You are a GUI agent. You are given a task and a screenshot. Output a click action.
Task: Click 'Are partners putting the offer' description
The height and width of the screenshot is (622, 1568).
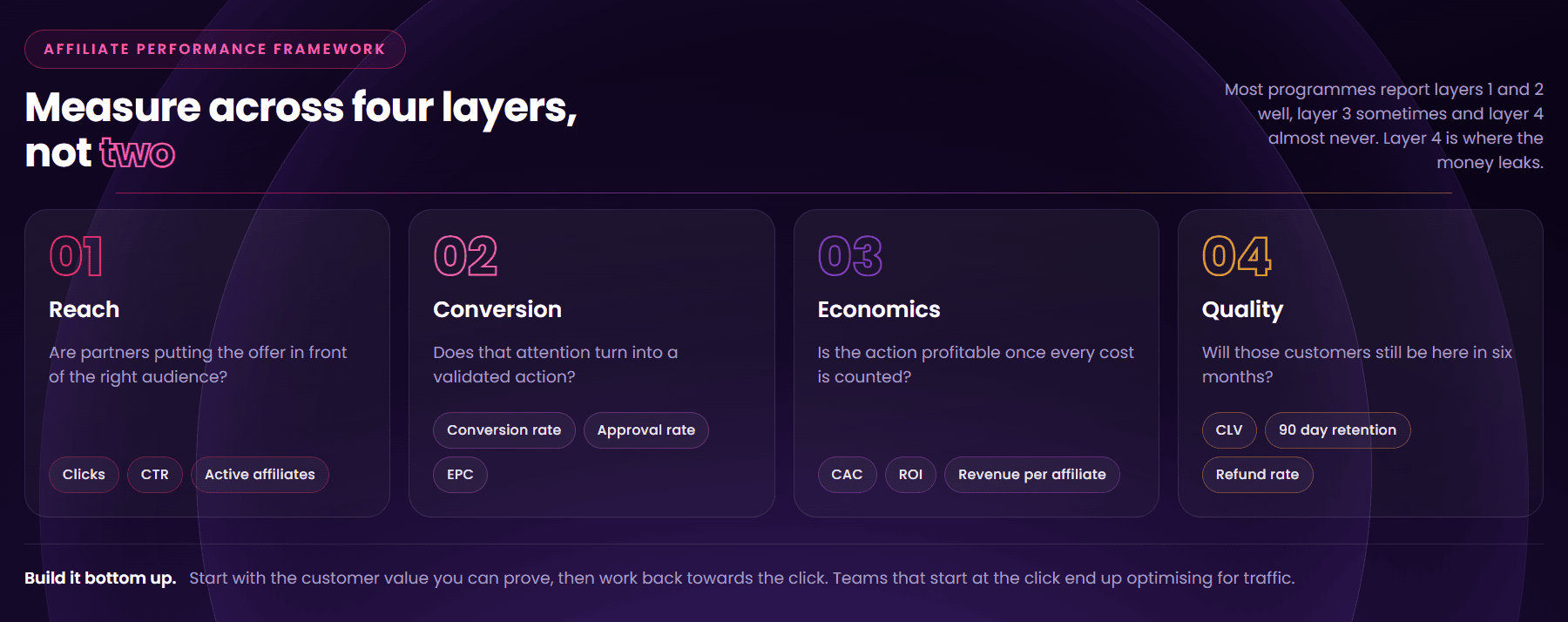point(198,364)
